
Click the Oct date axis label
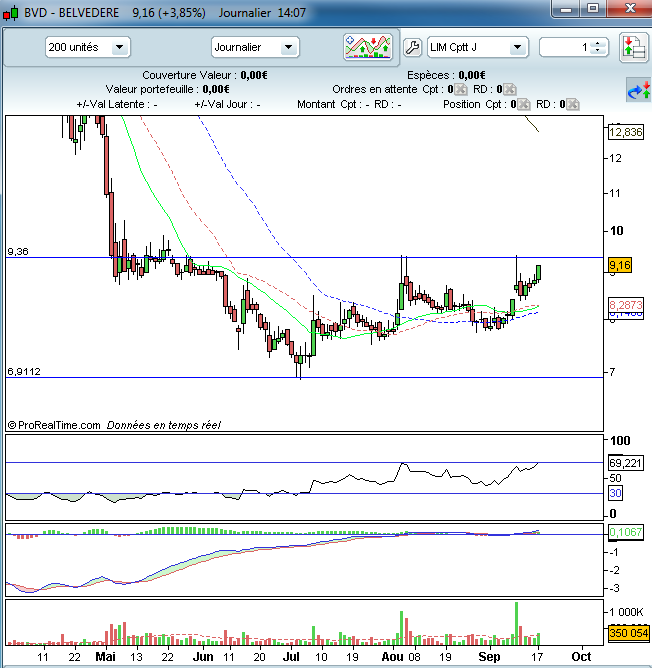click(x=581, y=656)
